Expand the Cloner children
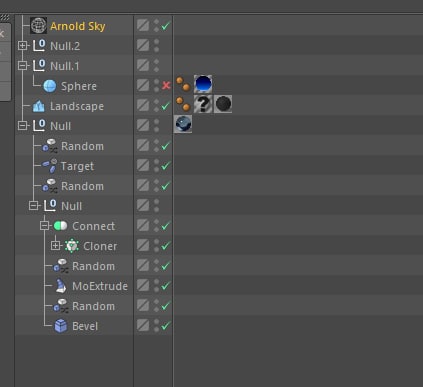This screenshot has height=387, width=423. point(56,246)
